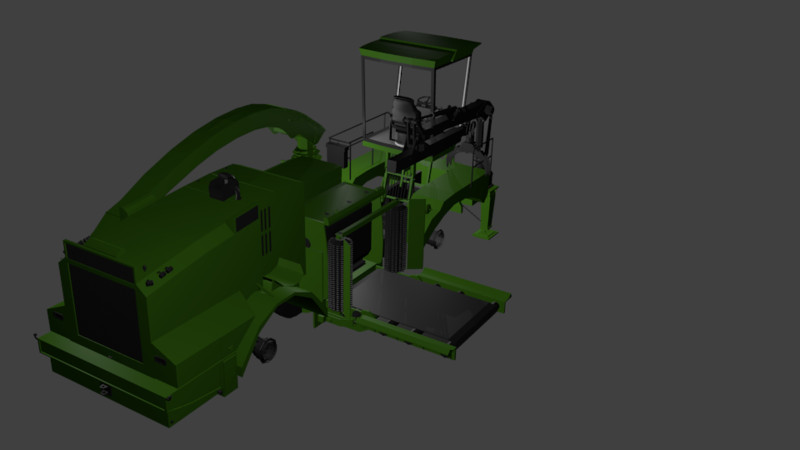
Task: Select the black cap atop the engine hood
Action: coord(224,185)
